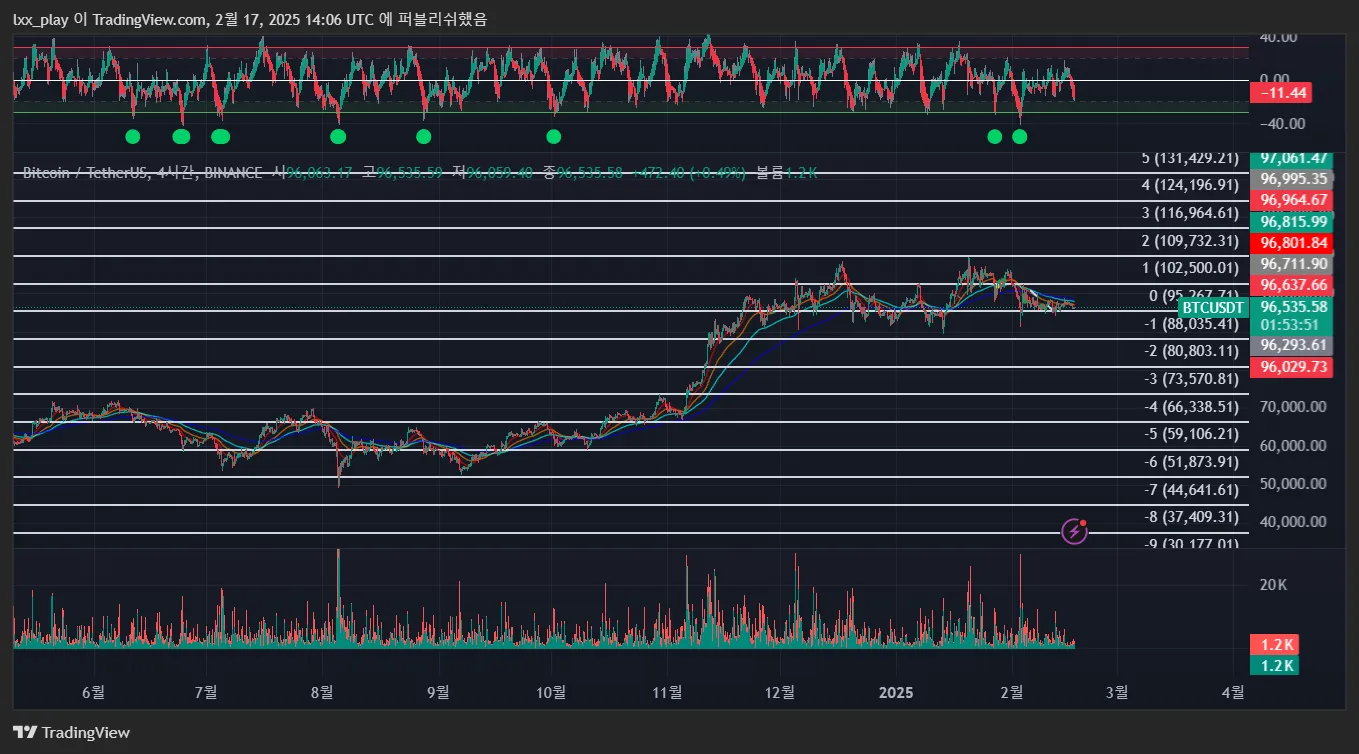Click the purple lightning bolt replay icon
This screenshot has width=1359, height=754.
1074,531
